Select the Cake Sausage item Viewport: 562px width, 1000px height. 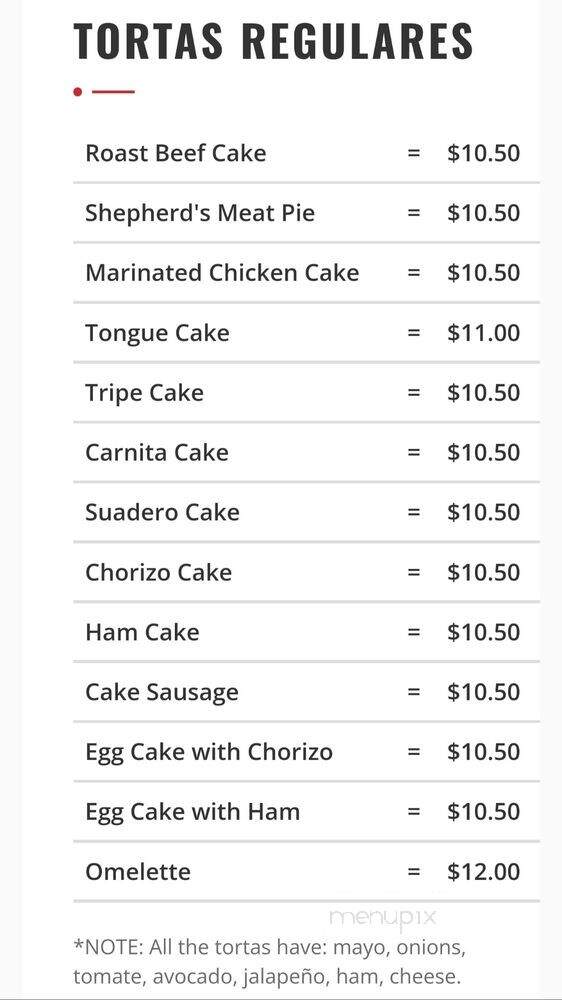[306, 693]
